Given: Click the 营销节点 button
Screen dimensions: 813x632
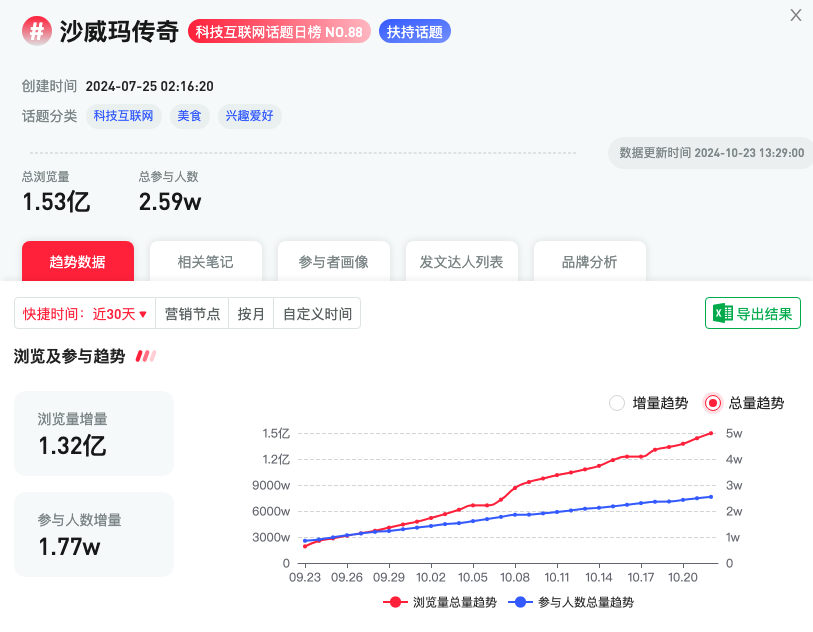Looking at the screenshot, I should (x=192, y=312).
